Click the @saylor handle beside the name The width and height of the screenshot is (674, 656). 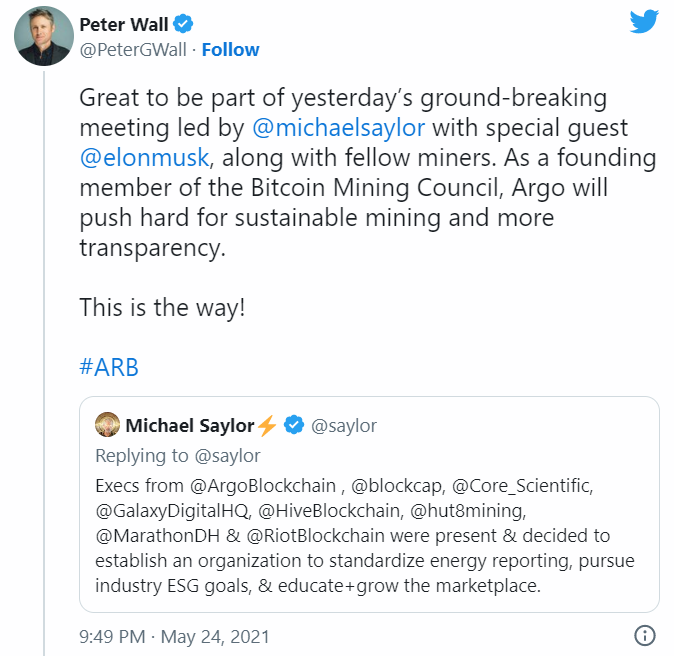[x=344, y=426]
